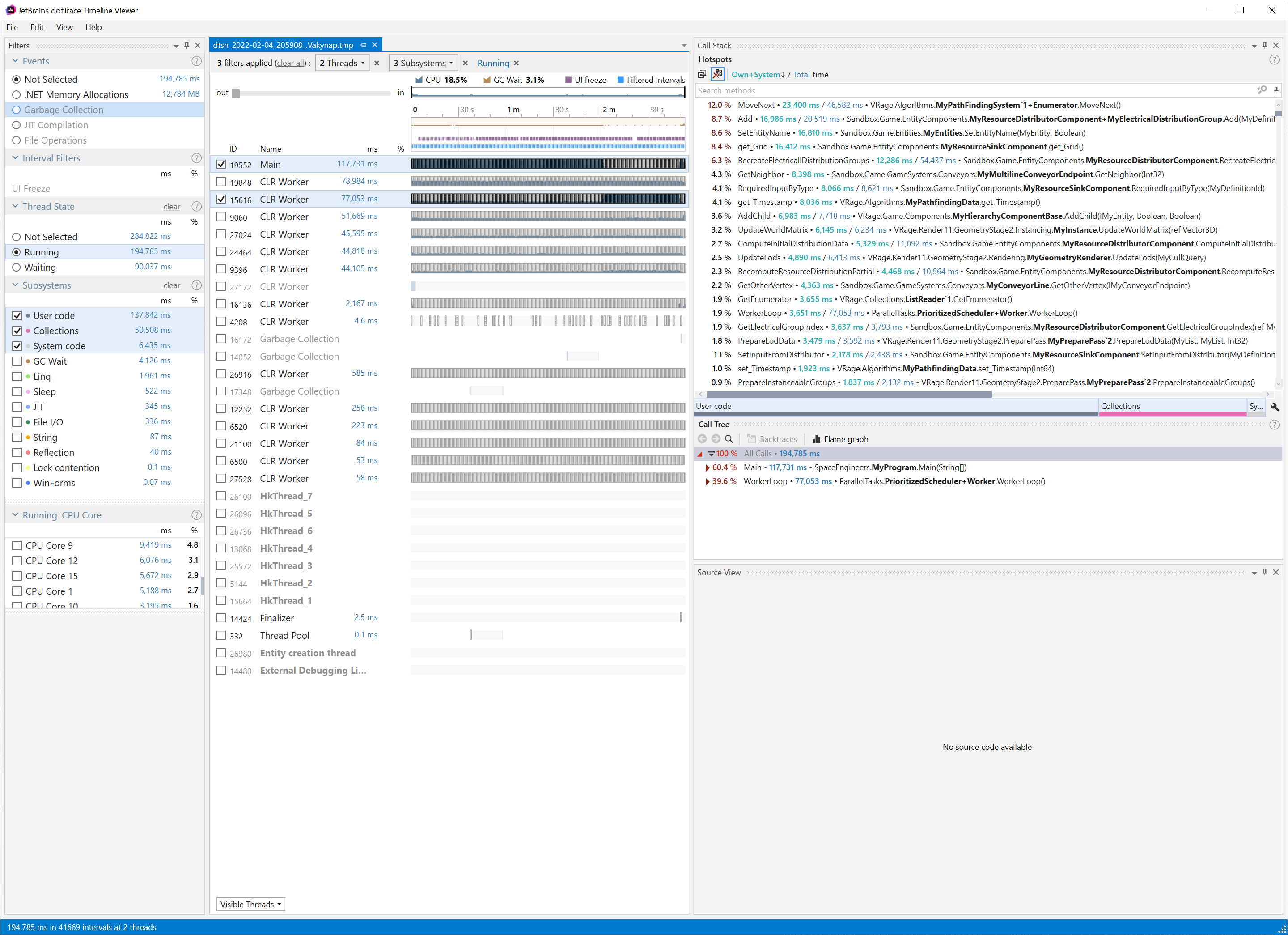Image resolution: width=1288 pixels, height=935 pixels.
Task: Expand the Main call tree node
Action: coord(708,467)
